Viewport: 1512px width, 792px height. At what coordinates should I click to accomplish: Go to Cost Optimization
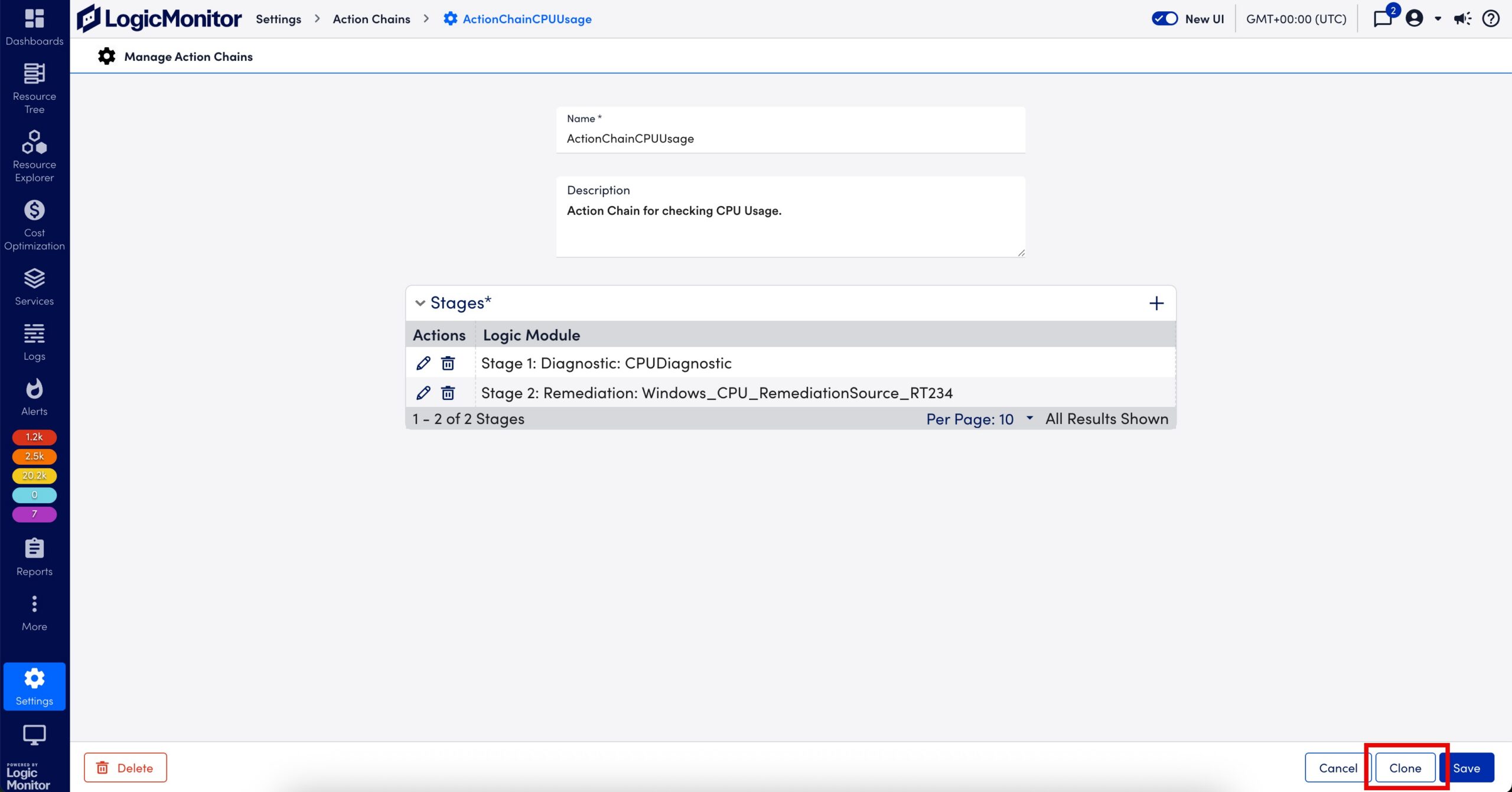(34, 225)
